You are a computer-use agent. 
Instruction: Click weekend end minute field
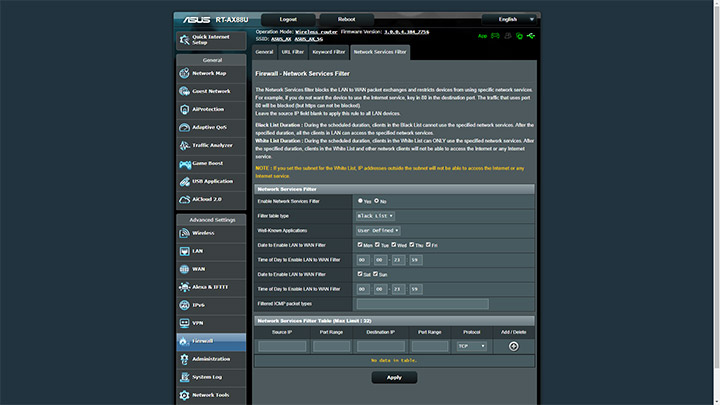coord(416,289)
